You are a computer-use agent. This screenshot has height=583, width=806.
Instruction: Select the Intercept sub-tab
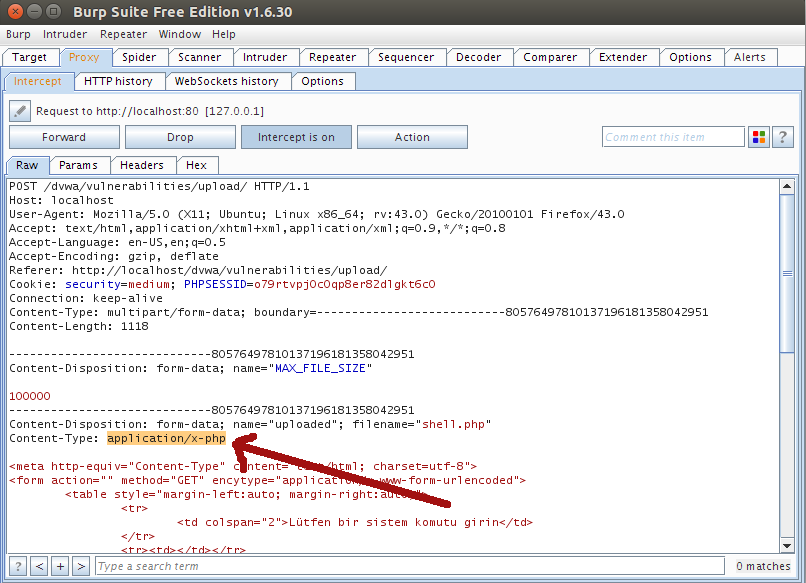tap(38, 81)
